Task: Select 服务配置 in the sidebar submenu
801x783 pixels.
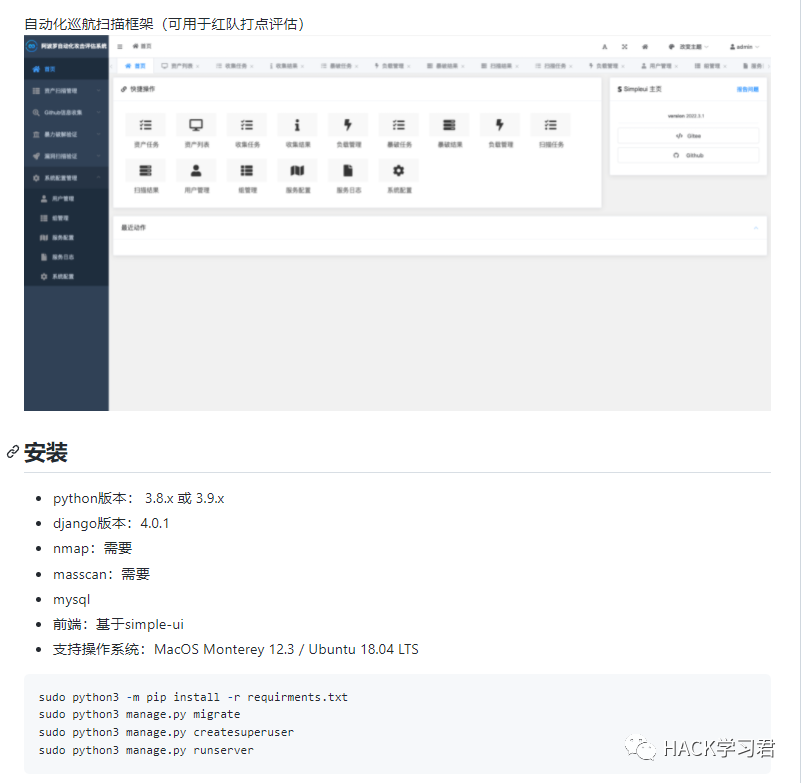Action: click(x=66, y=238)
